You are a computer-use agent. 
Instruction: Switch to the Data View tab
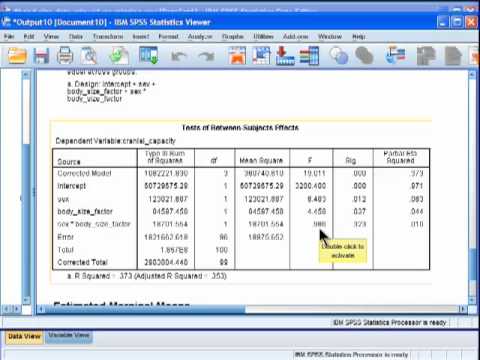pos(24,336)
